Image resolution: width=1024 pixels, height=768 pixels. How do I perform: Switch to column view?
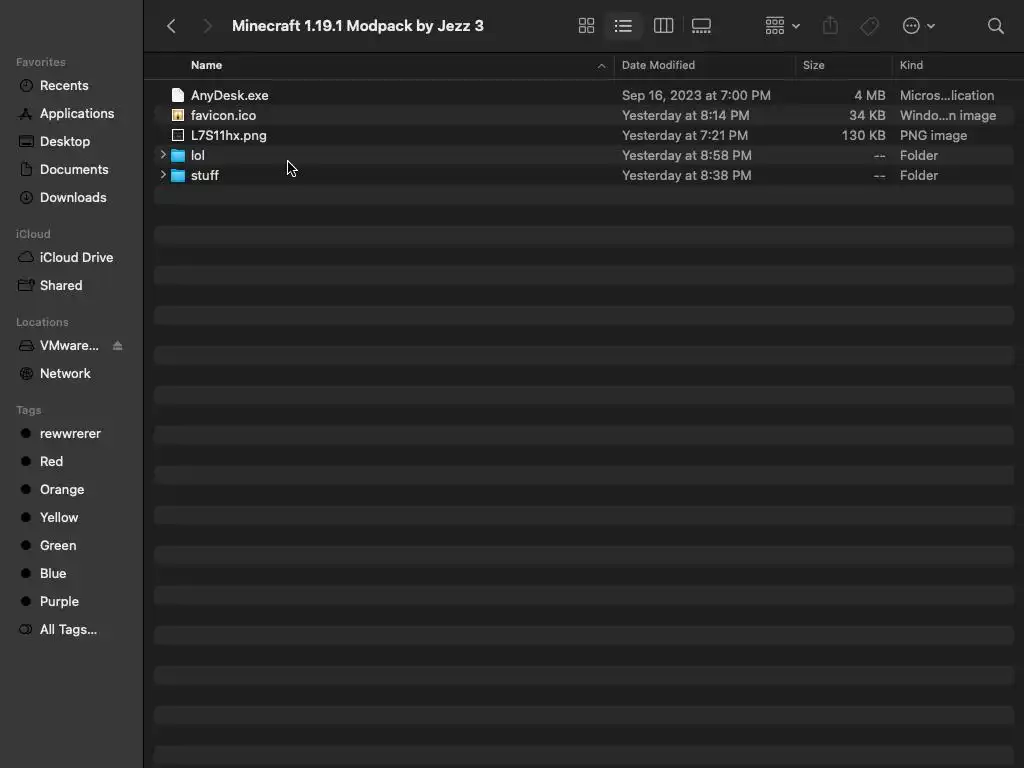pos(664,26)
